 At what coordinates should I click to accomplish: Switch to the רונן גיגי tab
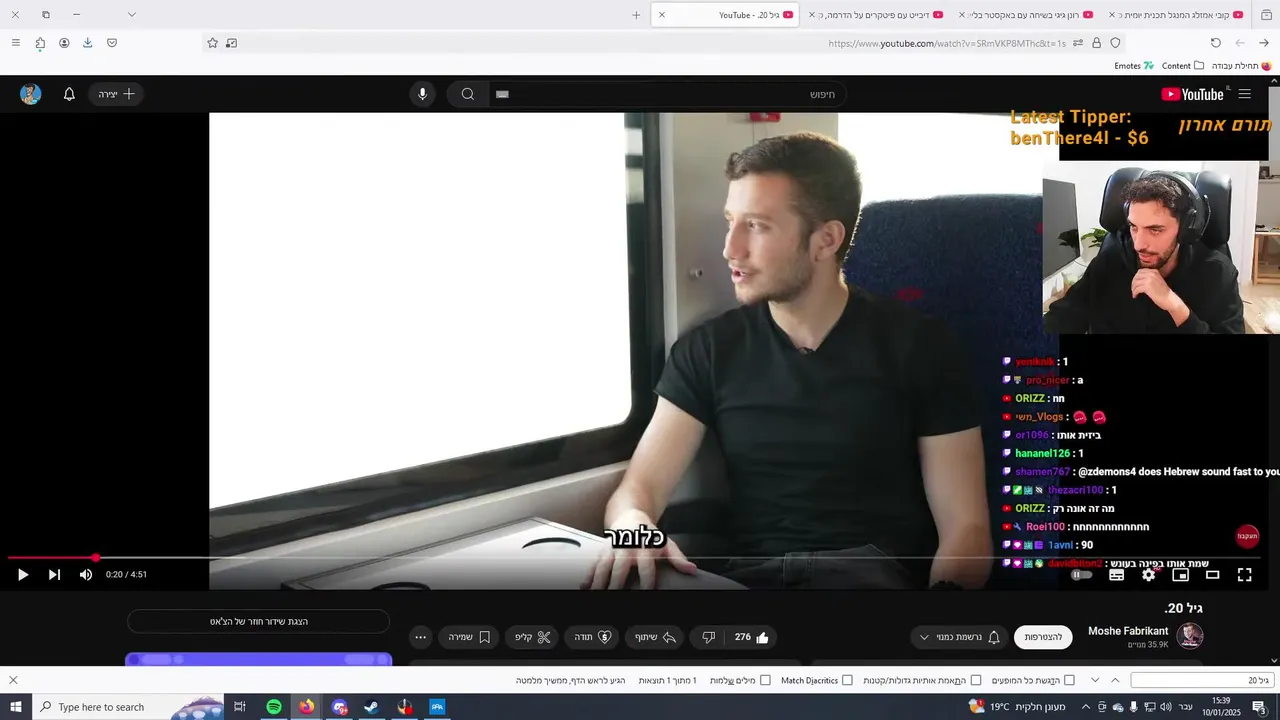coord(1028,15)
